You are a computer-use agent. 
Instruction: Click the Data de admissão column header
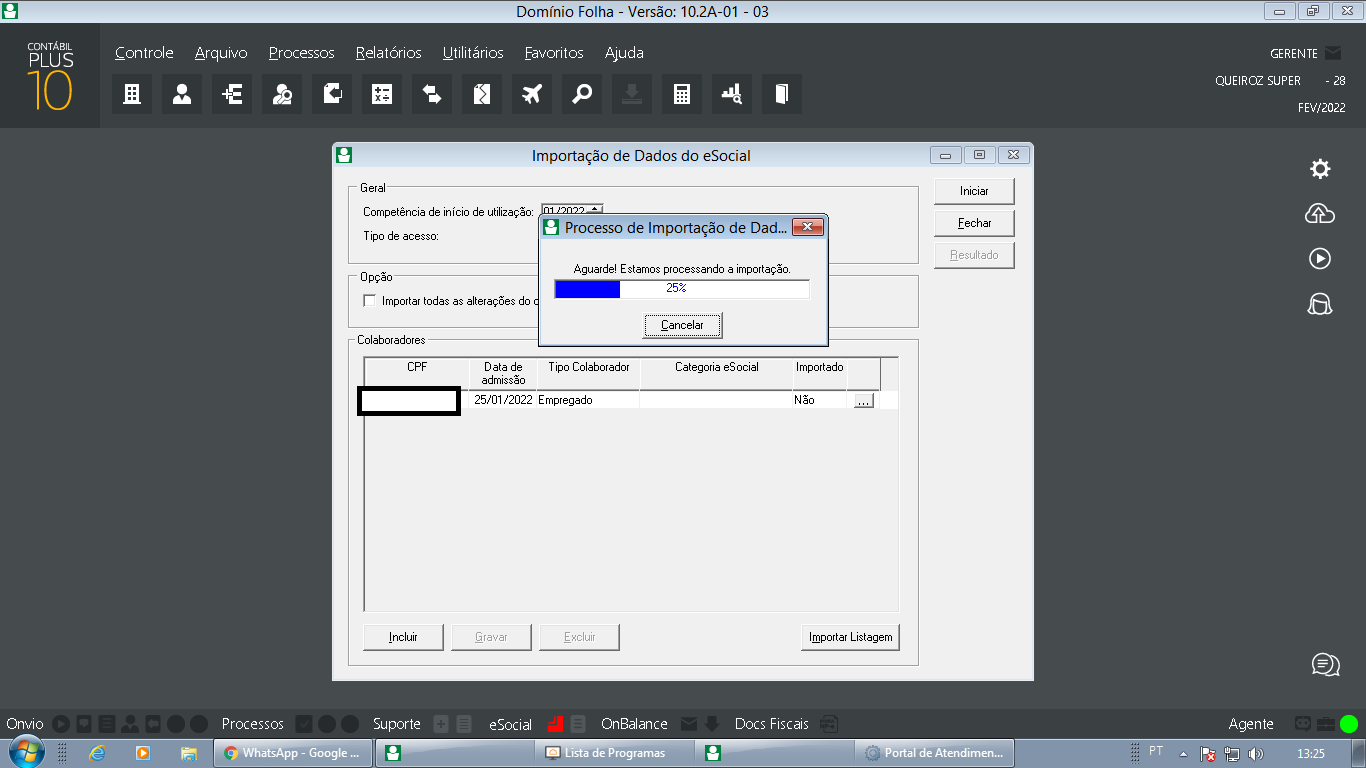[x=503, y=374]
